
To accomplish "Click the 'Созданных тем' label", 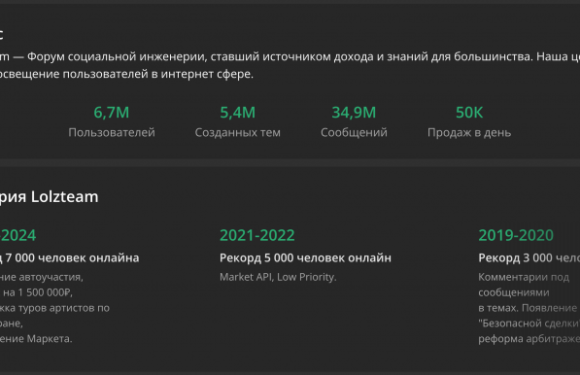I will 237,132.
